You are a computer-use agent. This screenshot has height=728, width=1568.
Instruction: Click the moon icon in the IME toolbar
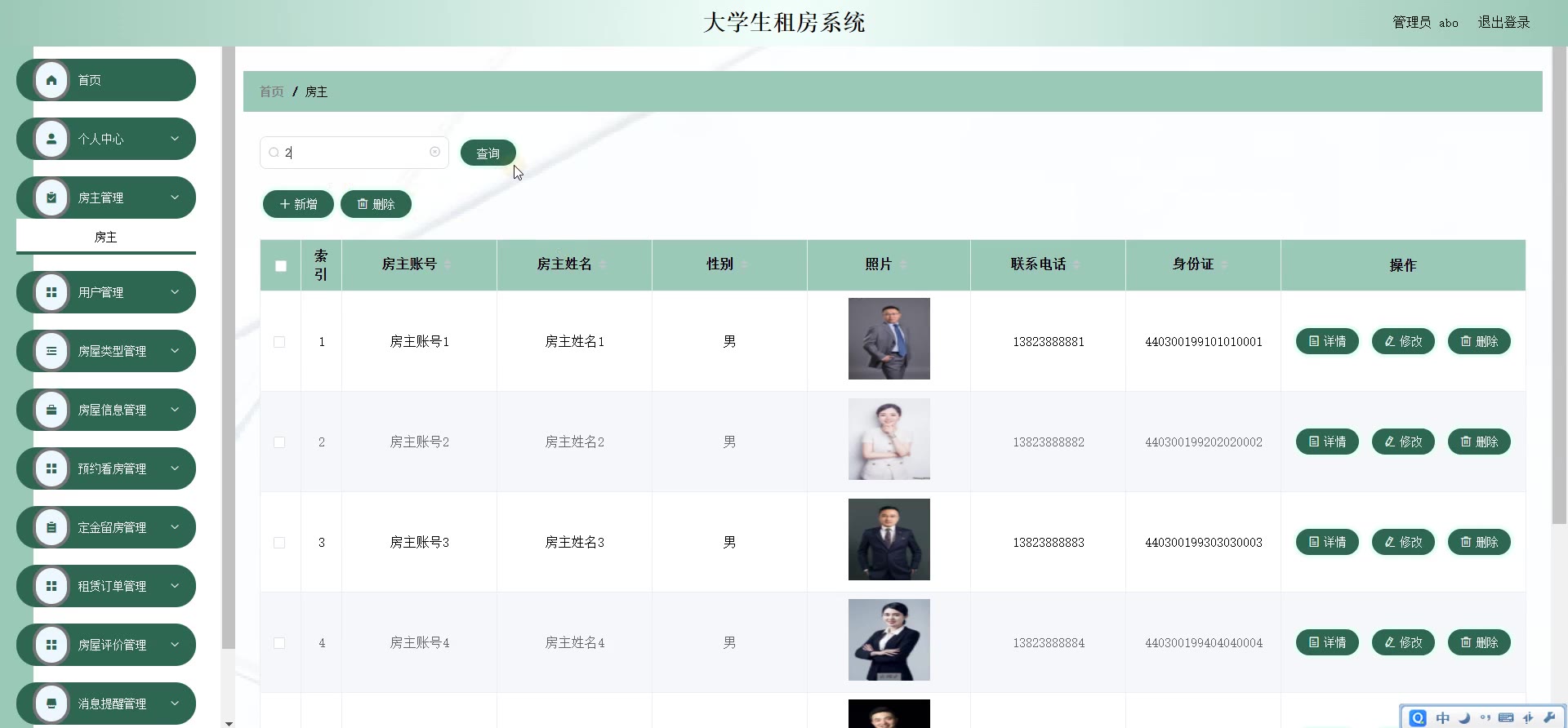pyautogui.click(x=1464, y=718)
